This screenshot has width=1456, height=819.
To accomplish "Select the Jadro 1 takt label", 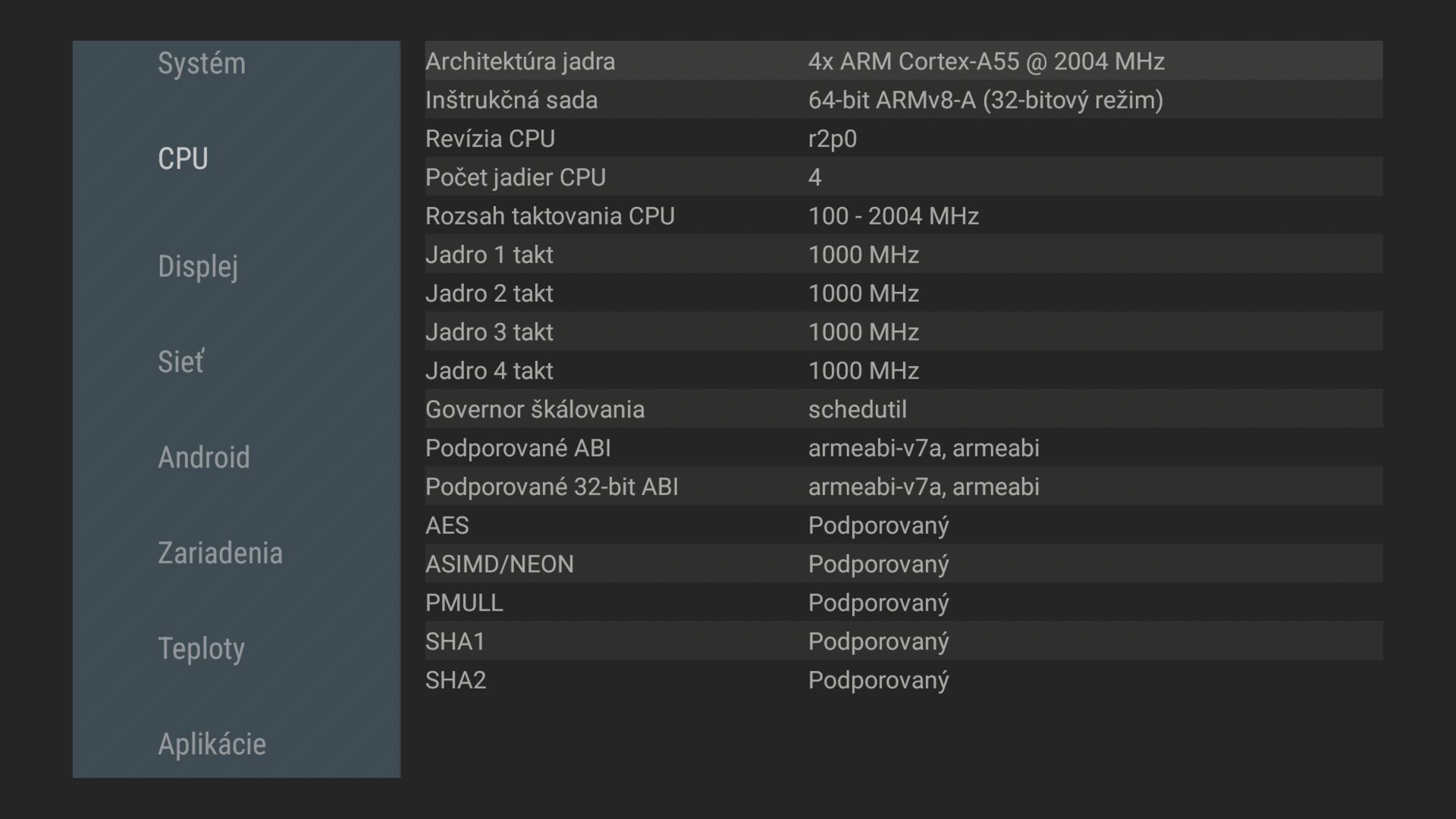I will pyautogui.click(x=489, y=255).
